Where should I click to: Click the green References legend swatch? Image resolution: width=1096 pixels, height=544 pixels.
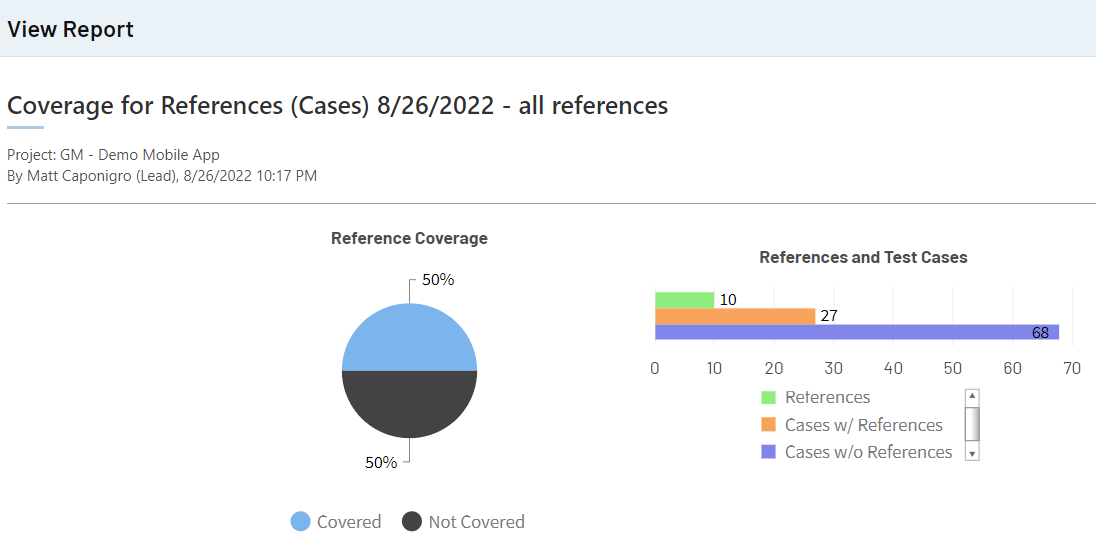(x=768, y=397)
